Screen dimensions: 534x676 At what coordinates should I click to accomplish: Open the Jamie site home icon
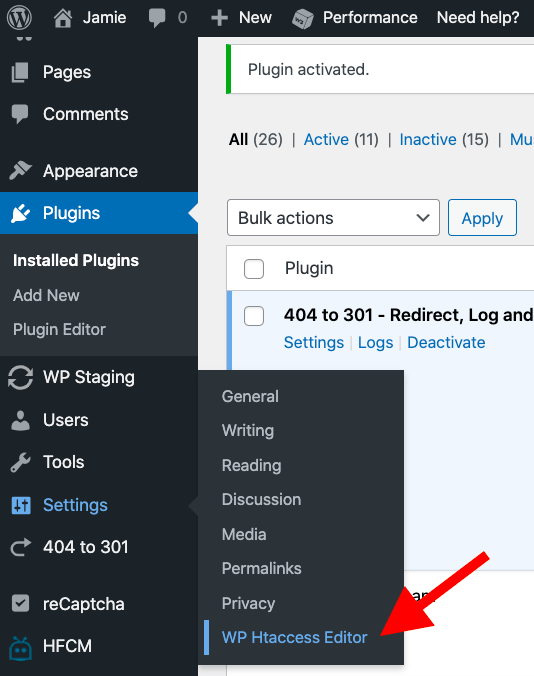(63, 18)
